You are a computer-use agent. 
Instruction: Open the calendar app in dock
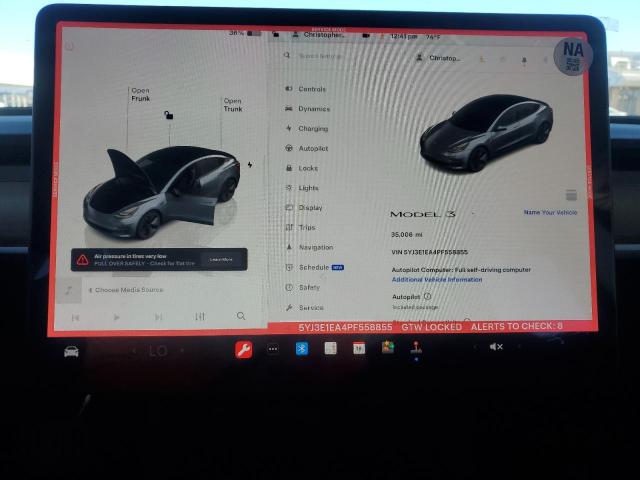pyautogui.click(x=358, y=348)
